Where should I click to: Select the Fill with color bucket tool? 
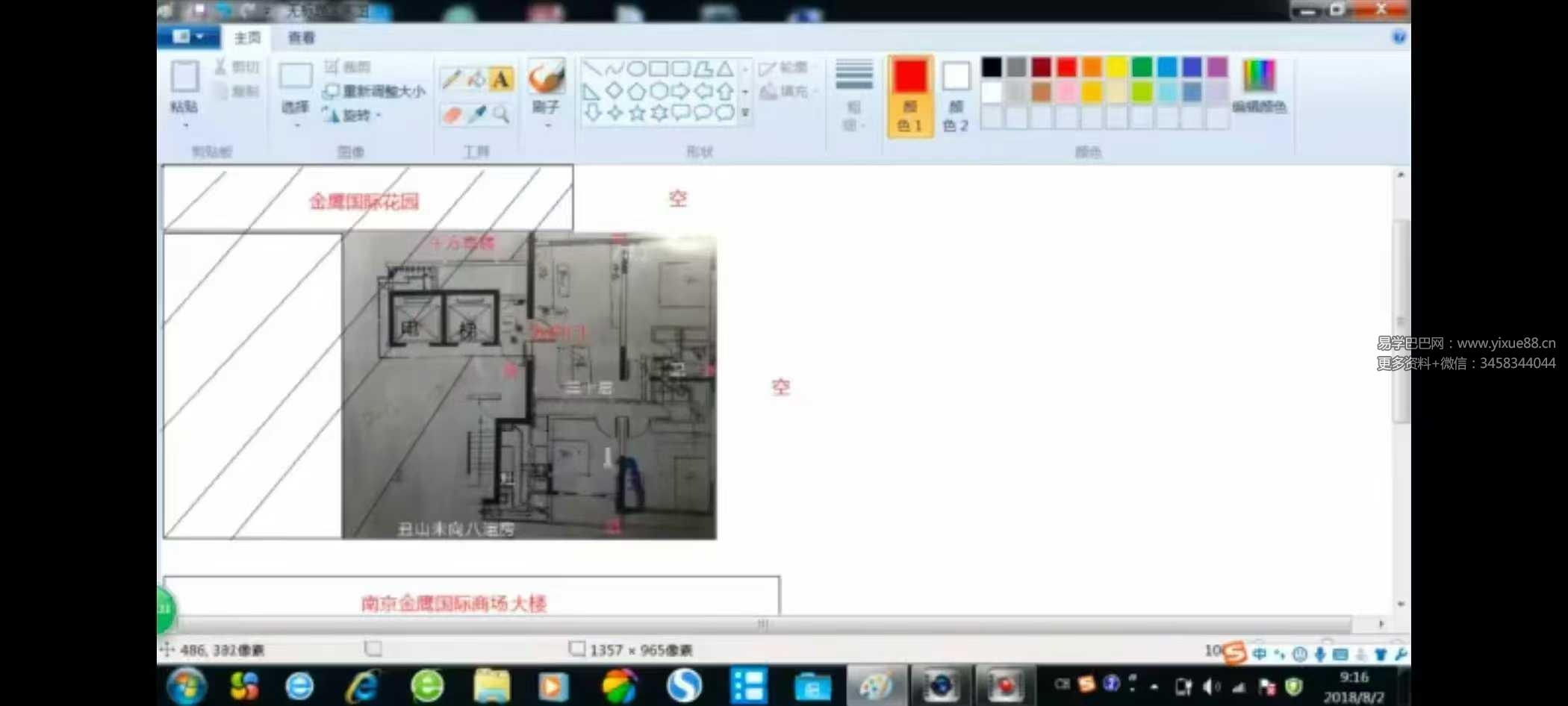(x=476, y=79)
